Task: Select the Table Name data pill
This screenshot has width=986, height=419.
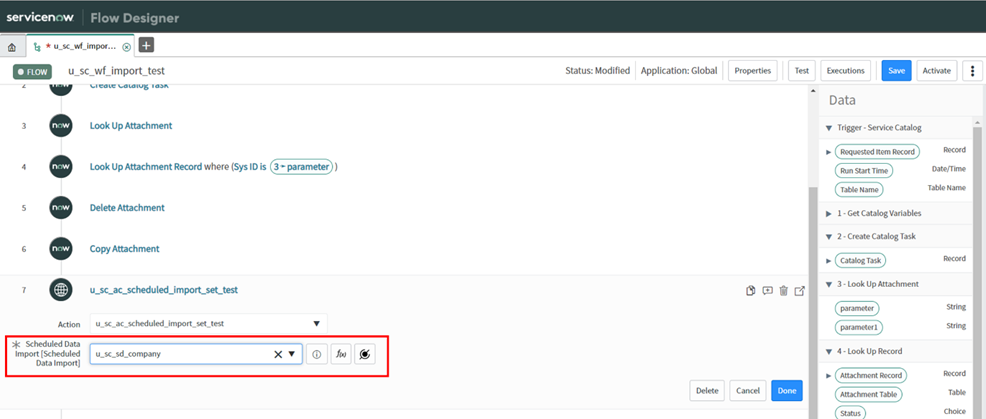Action: [x=859, y=189]
